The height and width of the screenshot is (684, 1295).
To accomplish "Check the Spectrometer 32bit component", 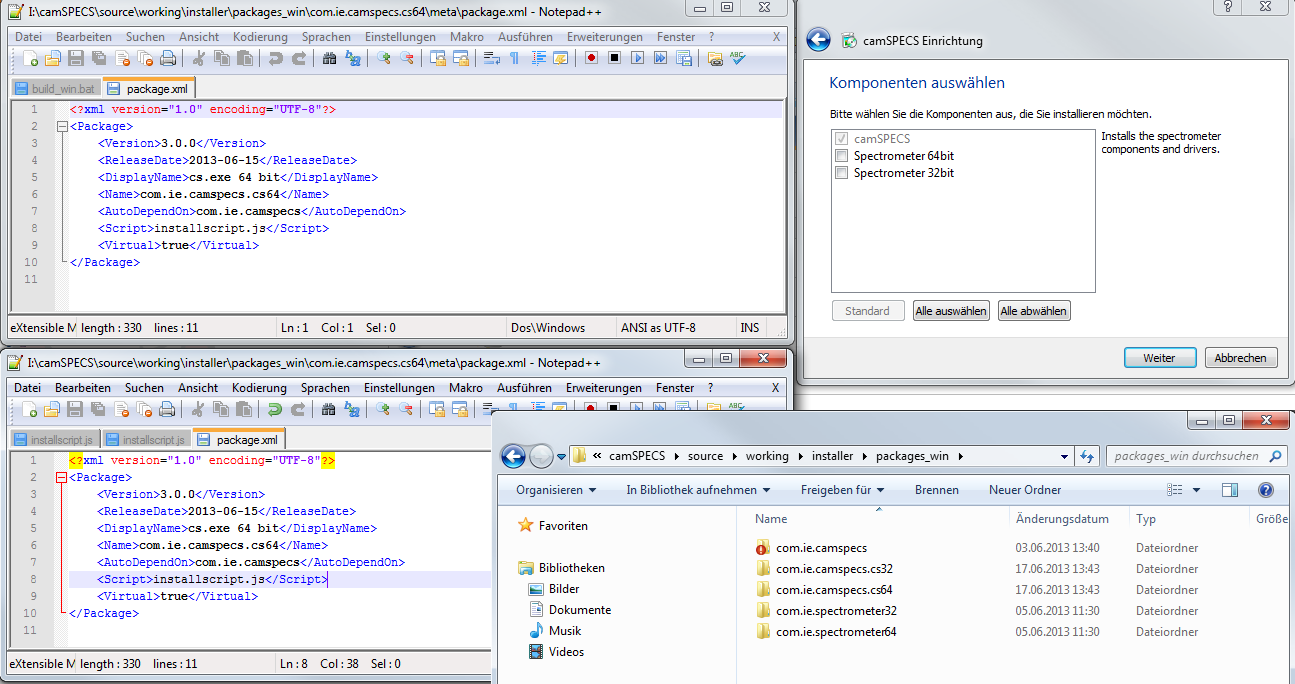I will coord(842,173).
